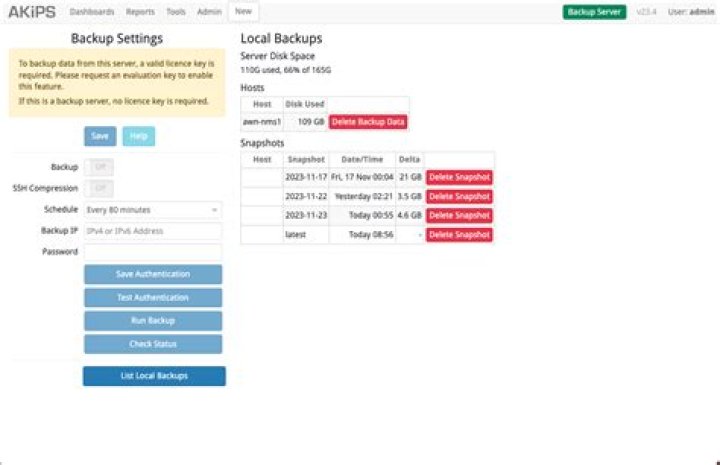Click the green Backup Server badge
The image size is (720, 465).
tap(594, 12)
